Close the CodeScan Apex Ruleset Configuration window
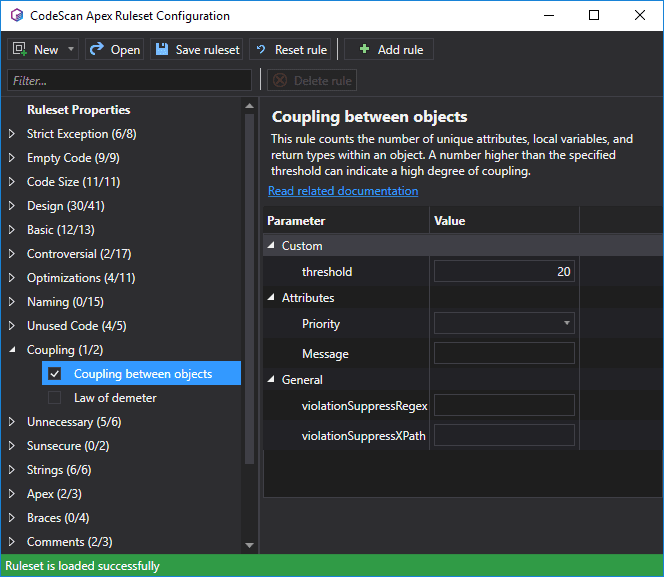 (640, 16)
